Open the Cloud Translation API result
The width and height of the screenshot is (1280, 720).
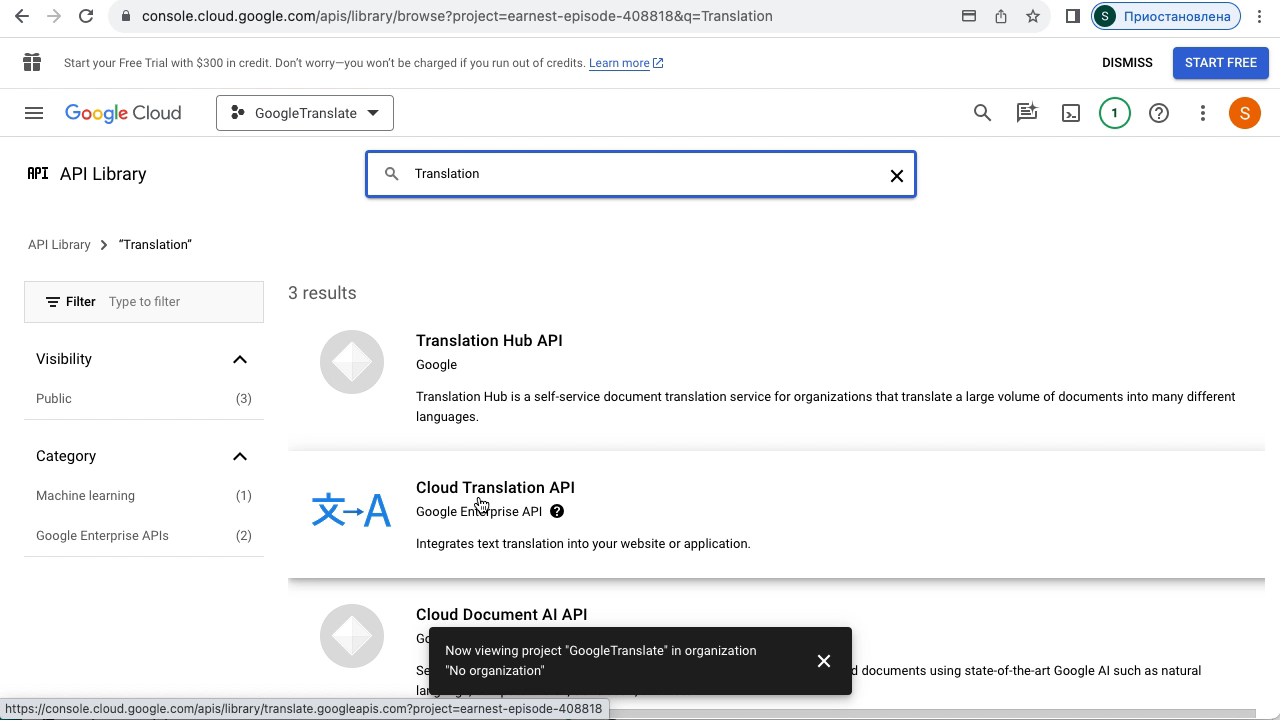(x=495, y=488)
